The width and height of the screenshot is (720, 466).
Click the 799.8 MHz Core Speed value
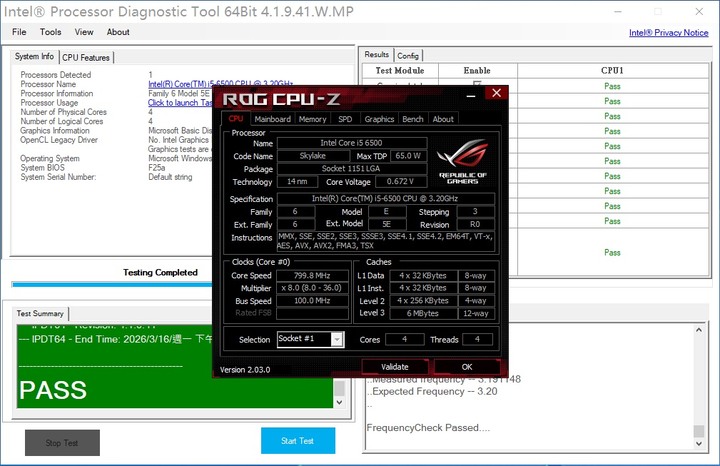coord(312,275)
